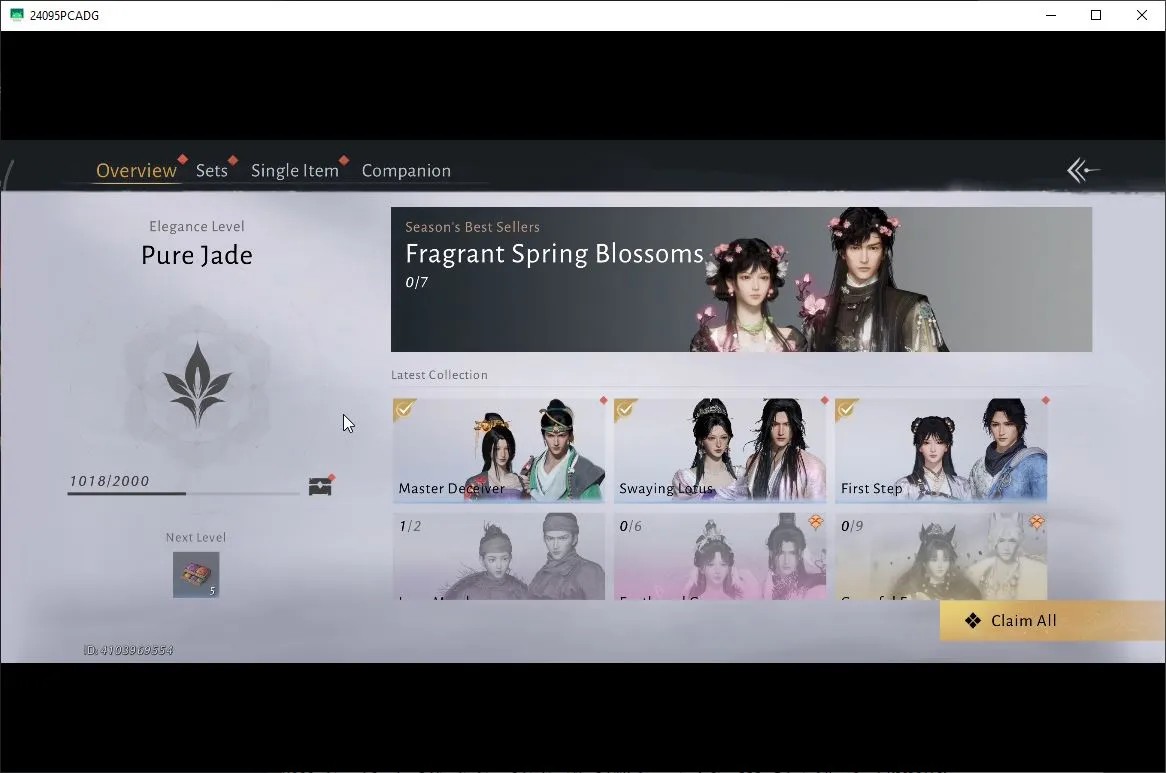Open the 1/2 progress collection card
This screenshot has width=1166, height=773.
498,556
